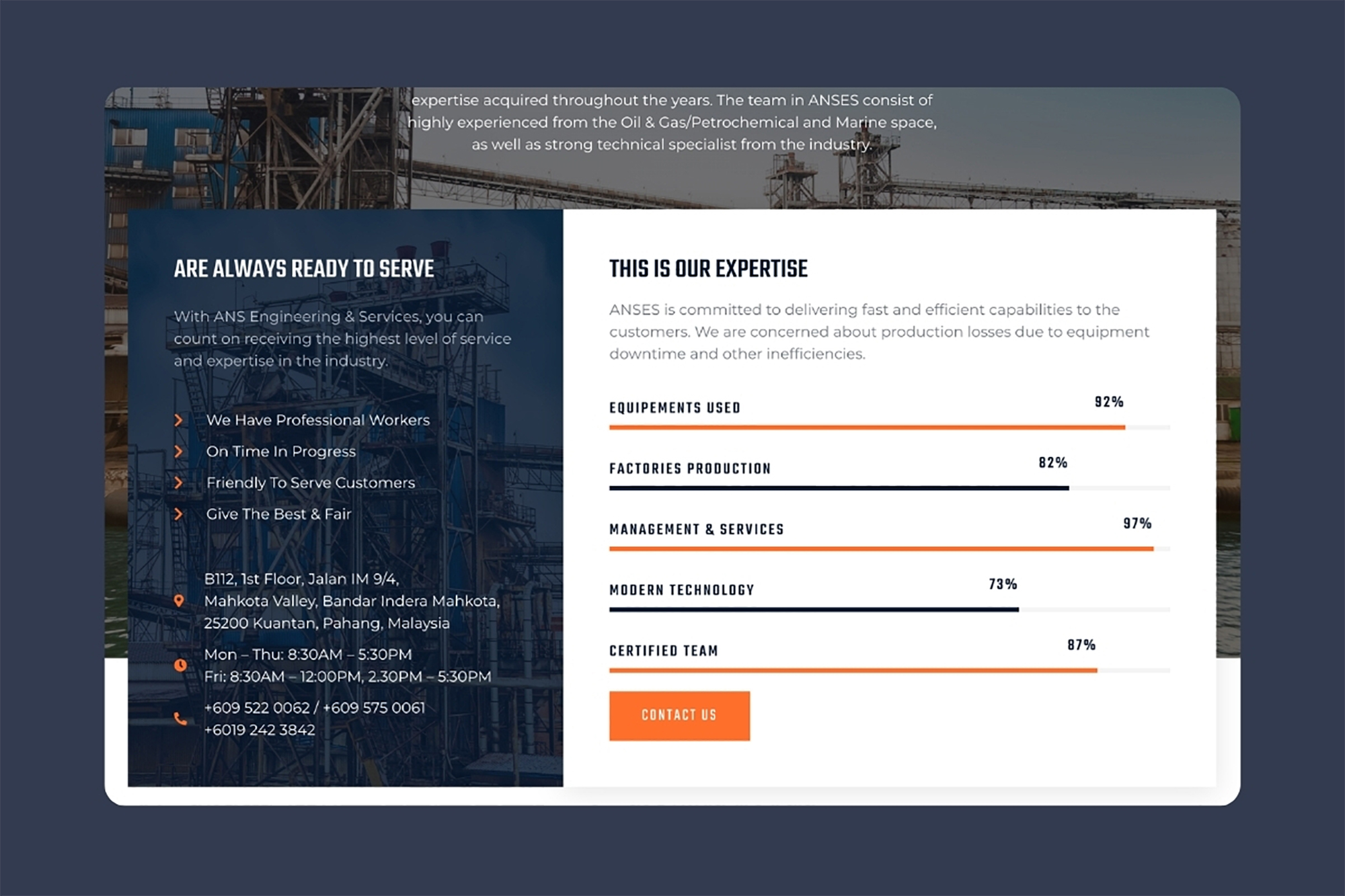
Task: Click the chevron beside We Have Professional Workers
Action: pyautogui.click(x=180, y=420)
